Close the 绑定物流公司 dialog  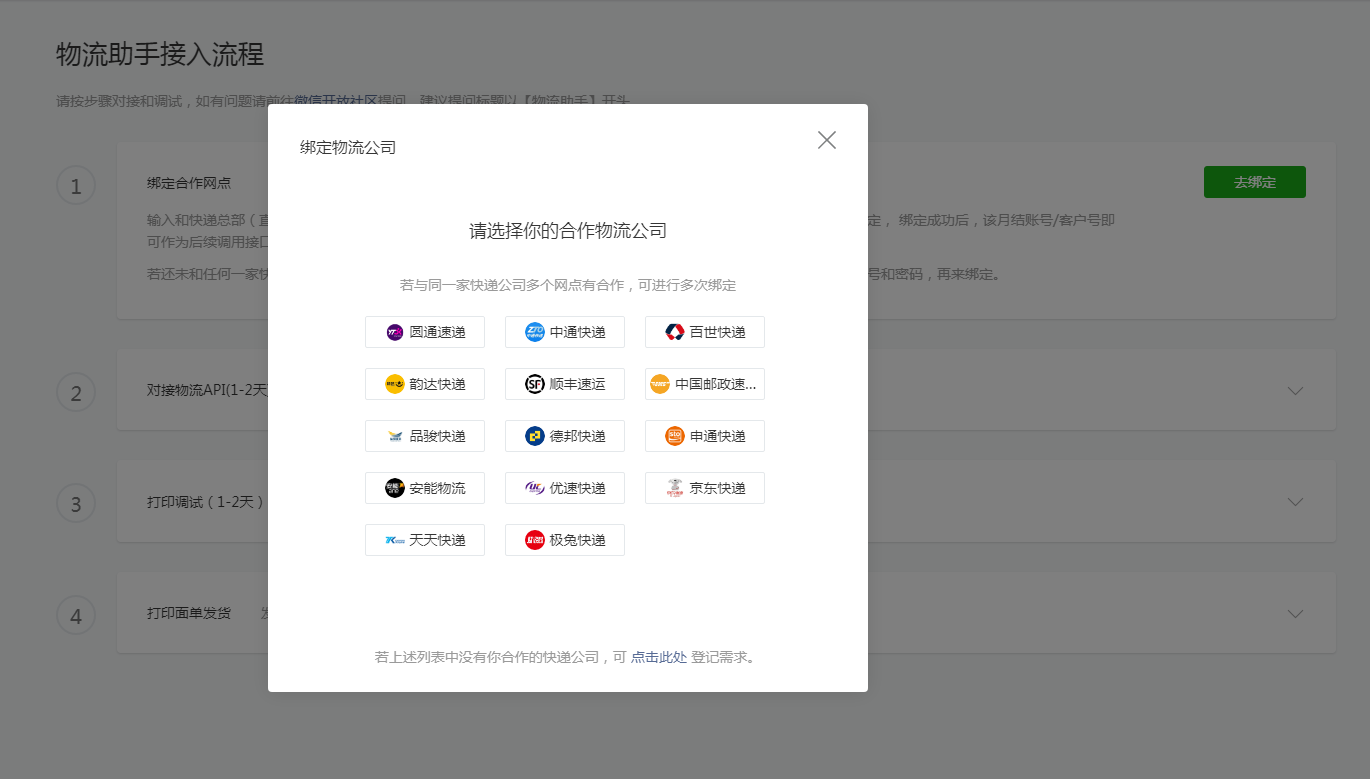826,140
